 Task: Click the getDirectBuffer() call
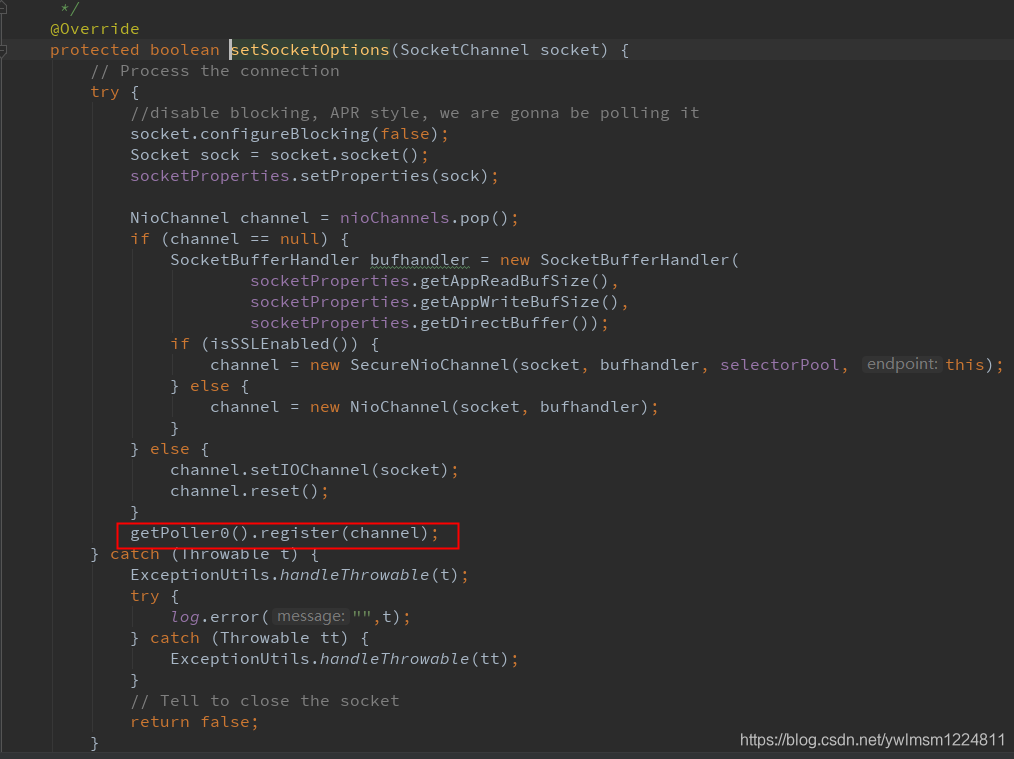coord(504,323)
